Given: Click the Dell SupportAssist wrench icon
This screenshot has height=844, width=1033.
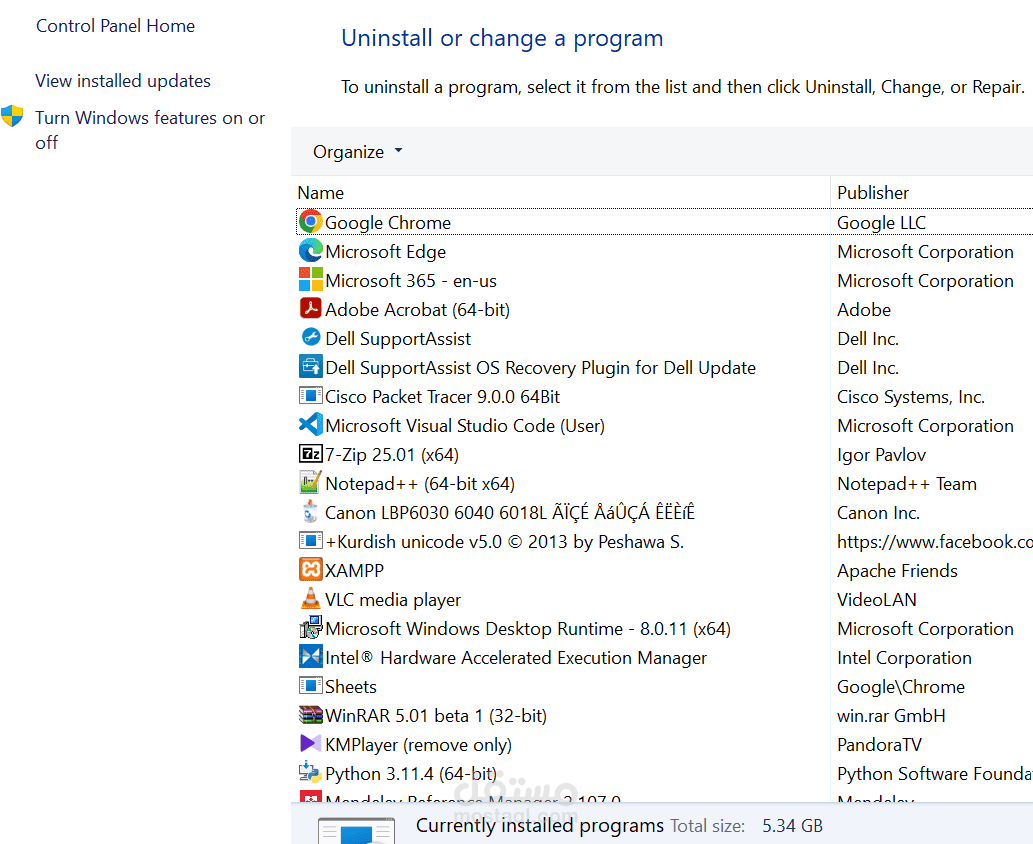Looking at the screenshot, I should 310,337.
